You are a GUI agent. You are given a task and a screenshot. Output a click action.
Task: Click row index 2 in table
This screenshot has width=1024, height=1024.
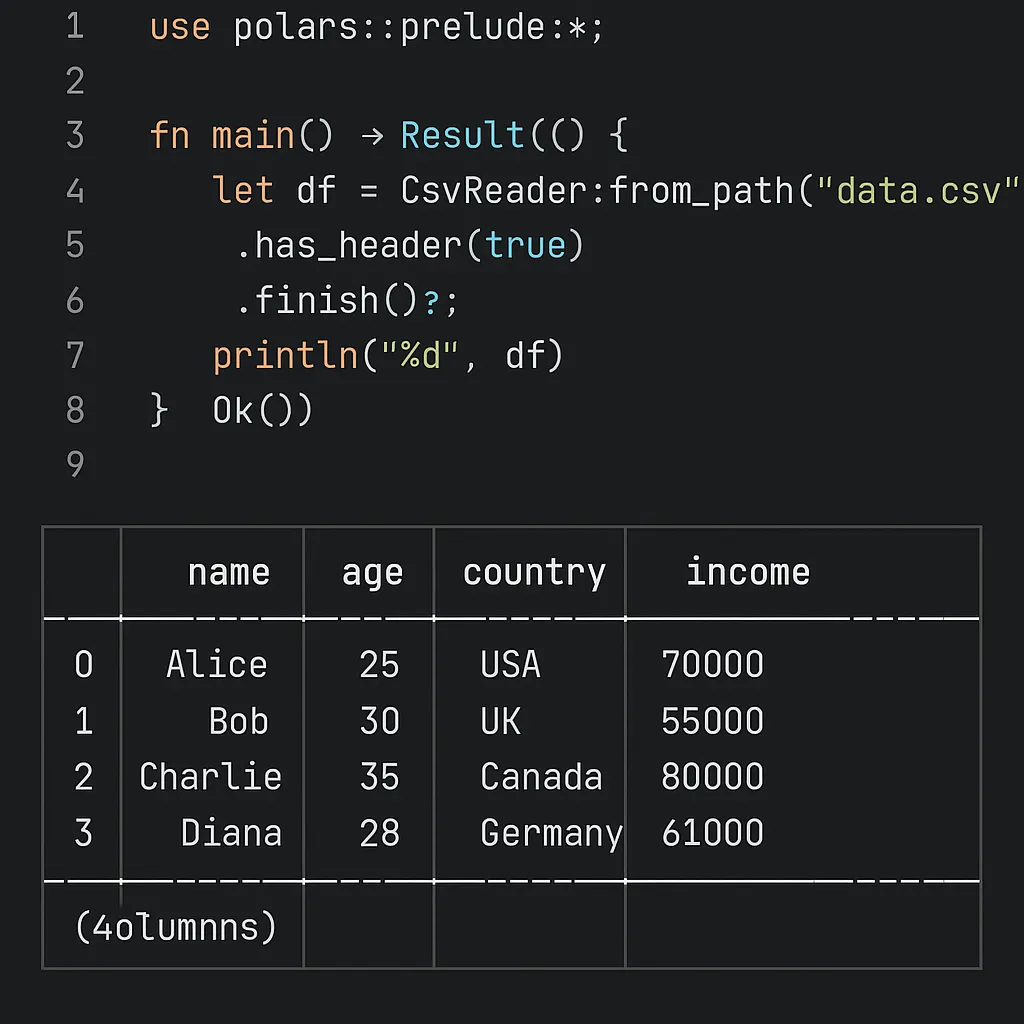(83, 776)
